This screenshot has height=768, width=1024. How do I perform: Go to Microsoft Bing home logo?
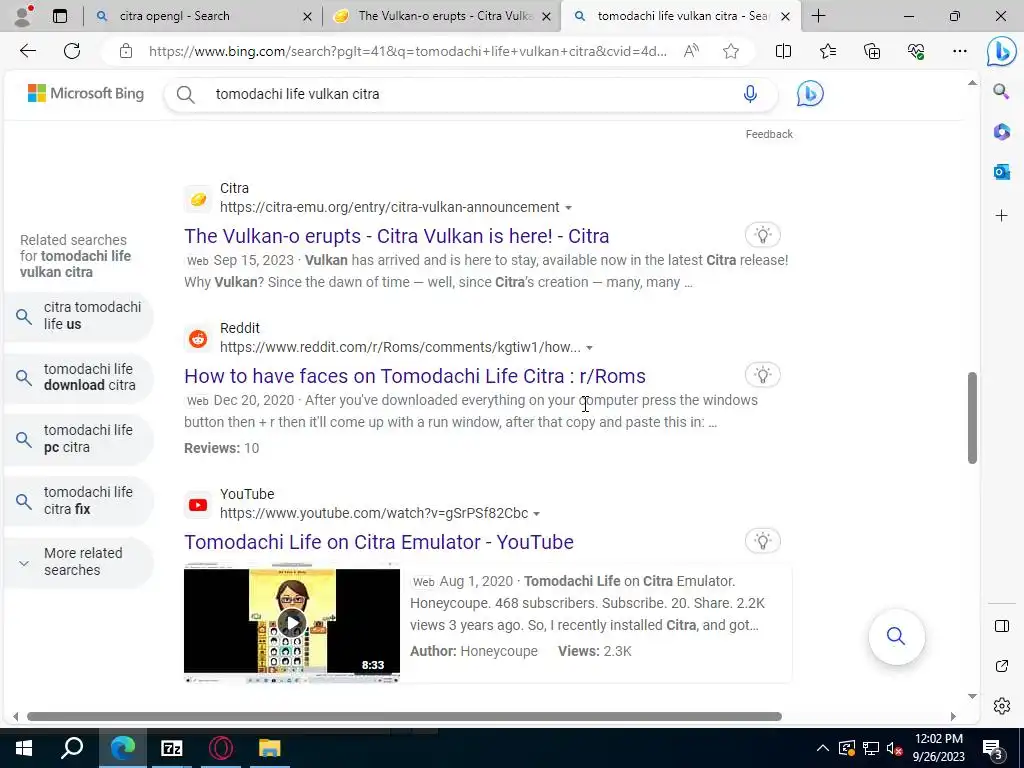(x=86, y=93)
